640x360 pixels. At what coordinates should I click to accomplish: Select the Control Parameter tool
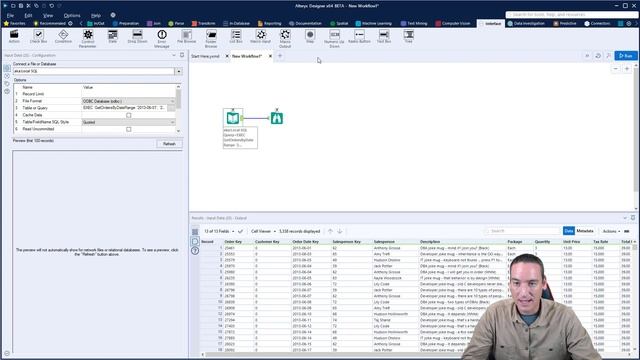[88, 39]
